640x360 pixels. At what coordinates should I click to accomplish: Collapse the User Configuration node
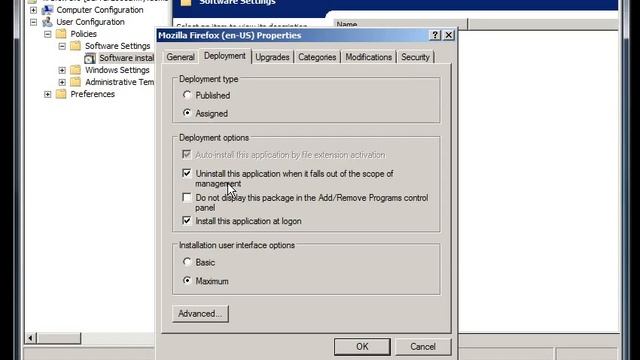[33, 22]
